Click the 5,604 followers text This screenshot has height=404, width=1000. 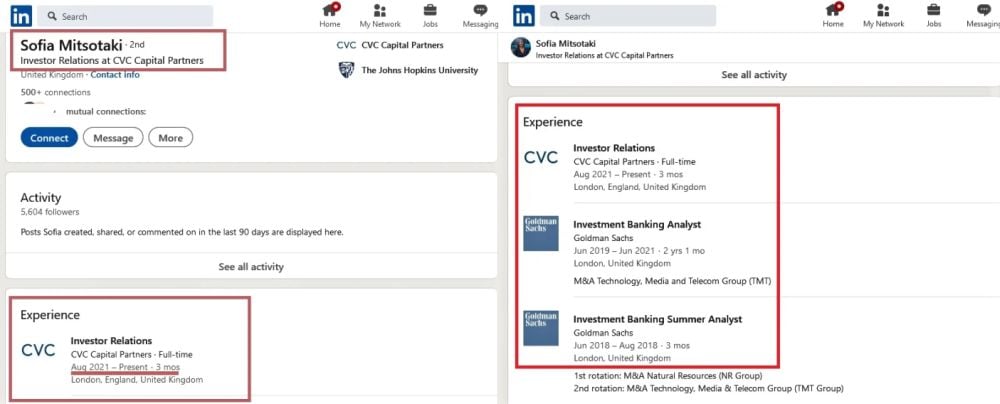[50, 212]
